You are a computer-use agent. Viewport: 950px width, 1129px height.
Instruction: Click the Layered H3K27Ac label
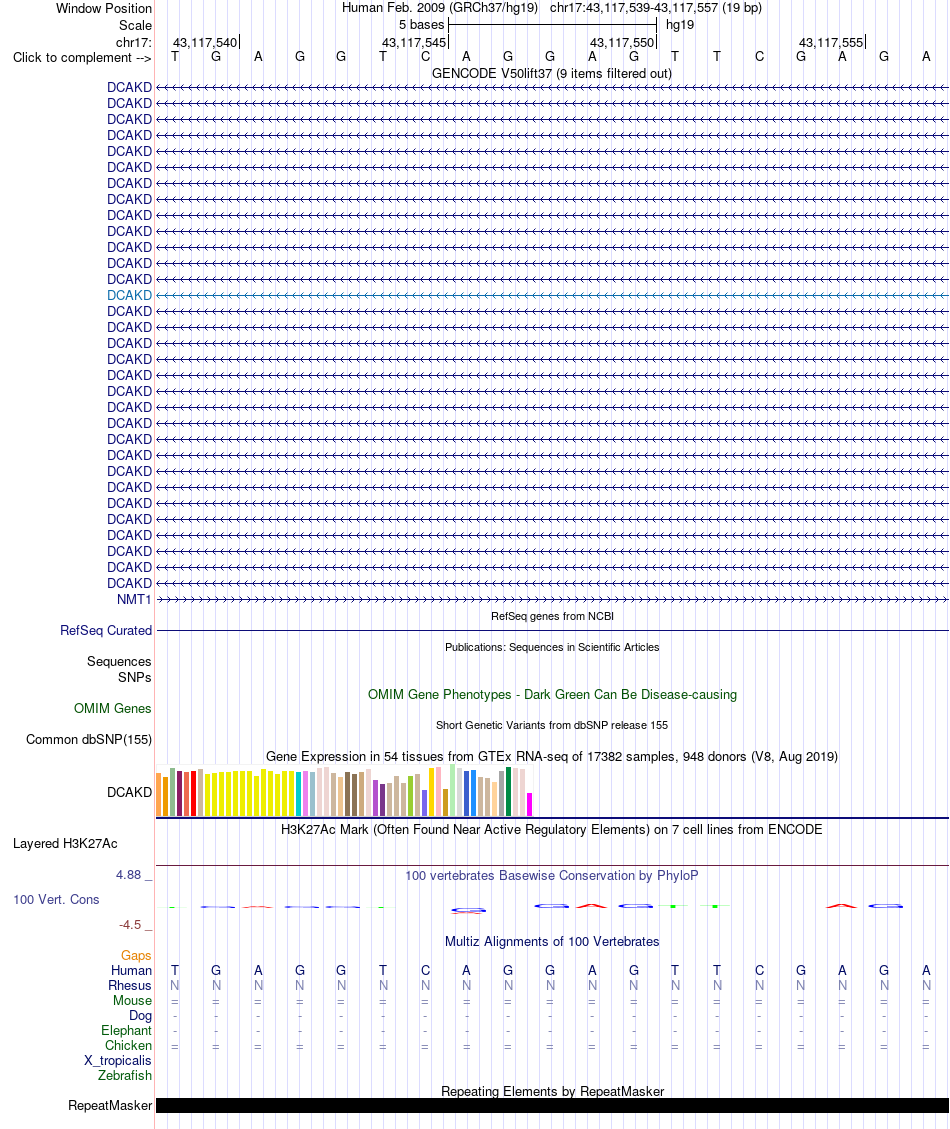click(65, 844)
